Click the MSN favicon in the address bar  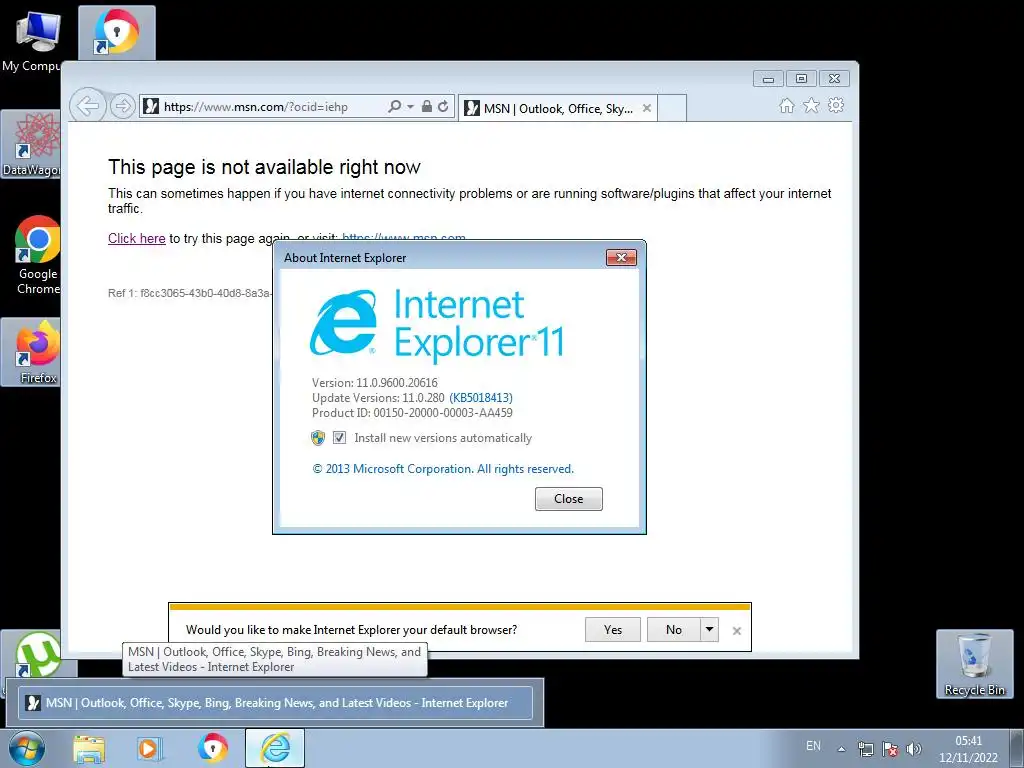pos(151,106)
